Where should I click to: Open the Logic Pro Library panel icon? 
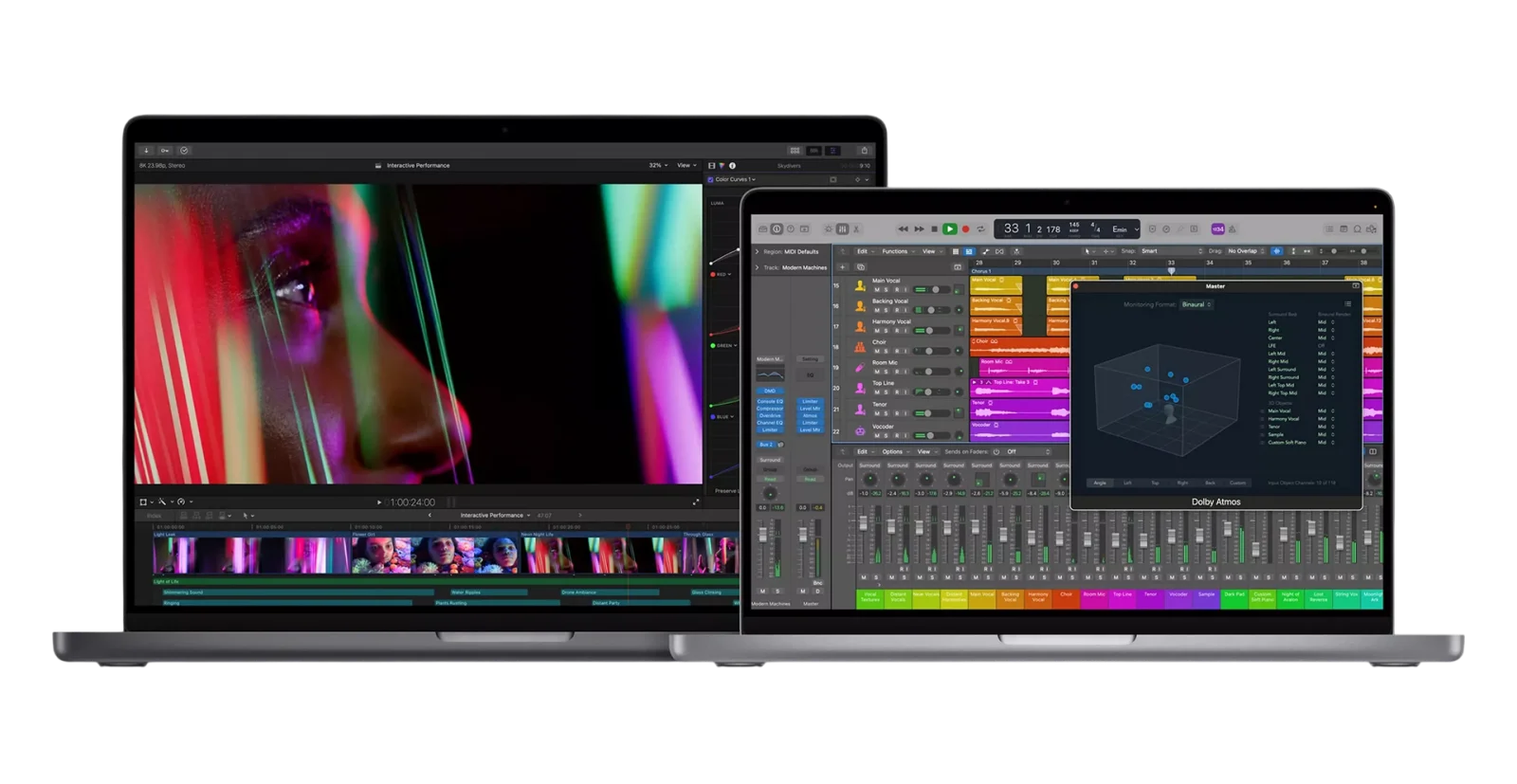click(763, 229)
